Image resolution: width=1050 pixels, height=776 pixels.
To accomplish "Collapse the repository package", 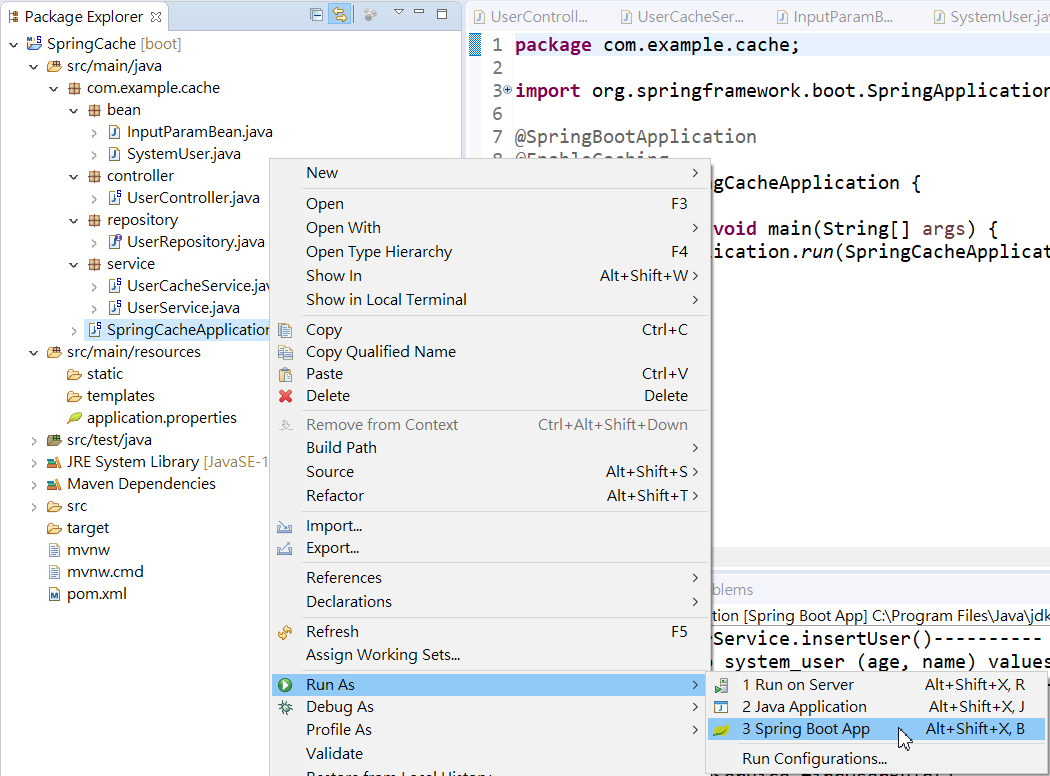I will [74, 221].
